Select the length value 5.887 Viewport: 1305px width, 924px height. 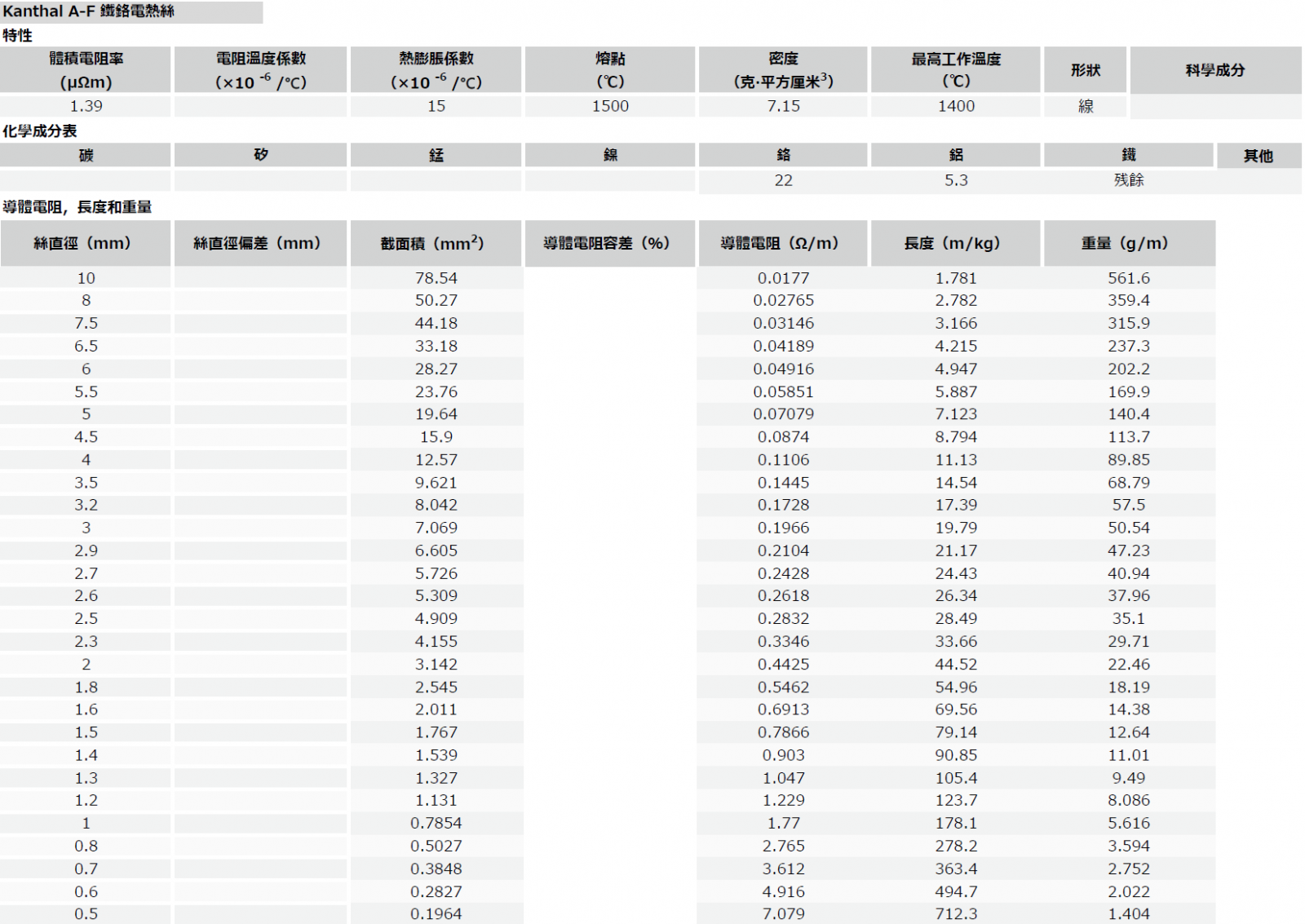(x=956, y=392)
